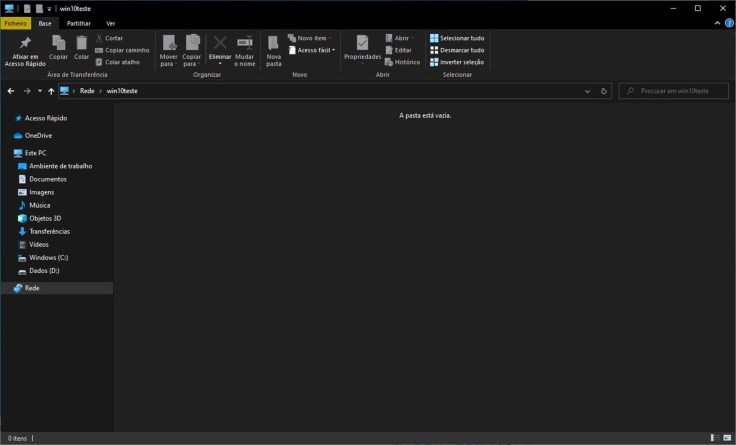Viewport: 736px width, 445px height.
Task: Click the Up arrow navigation icon
Action: 51,91
